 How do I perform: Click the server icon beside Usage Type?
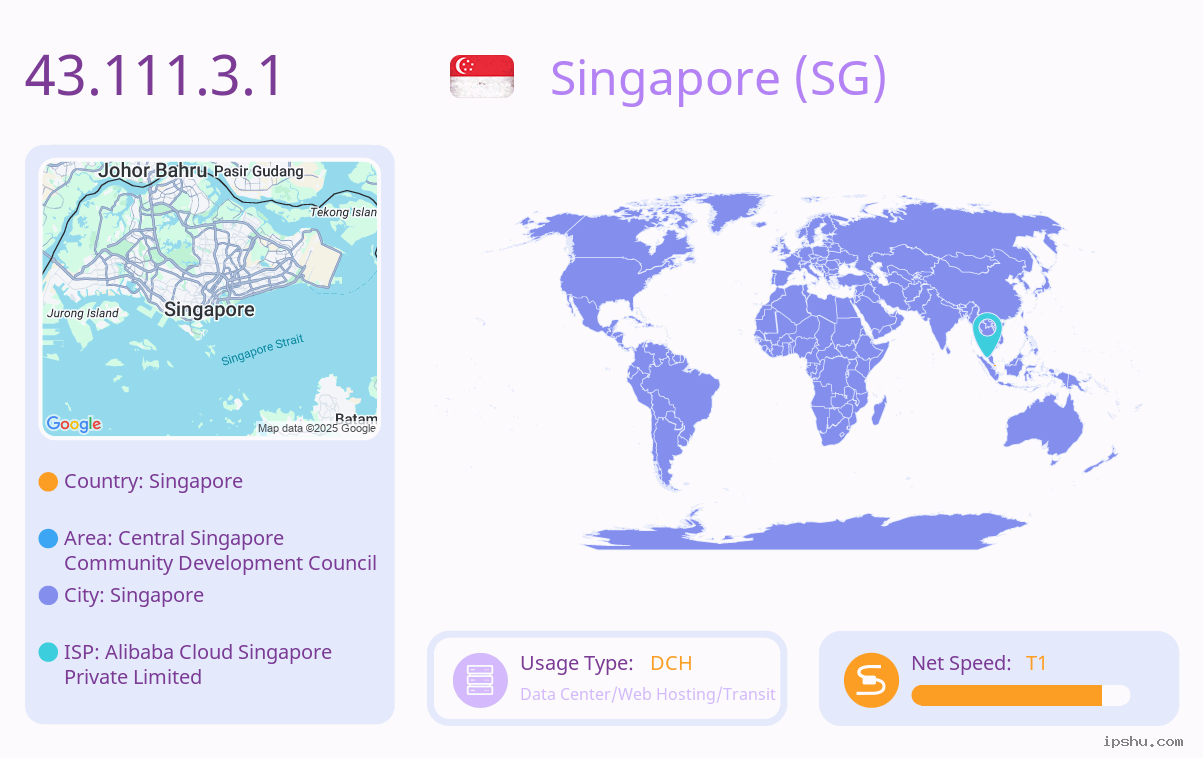tap(480, 680)
